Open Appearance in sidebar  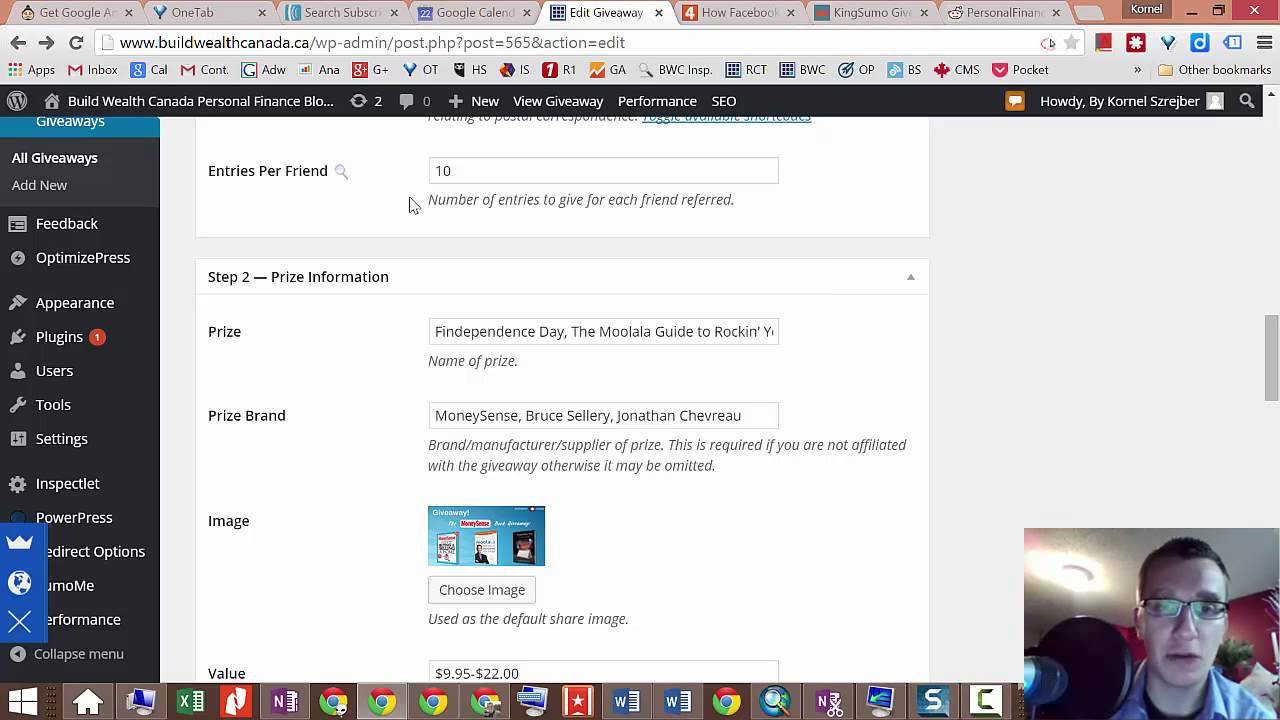point(75,303)
